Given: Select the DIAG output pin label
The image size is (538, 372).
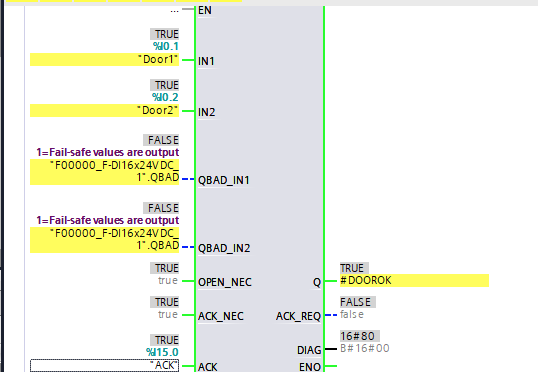Looking at the screenshot, I should click(x=309, y=350).
